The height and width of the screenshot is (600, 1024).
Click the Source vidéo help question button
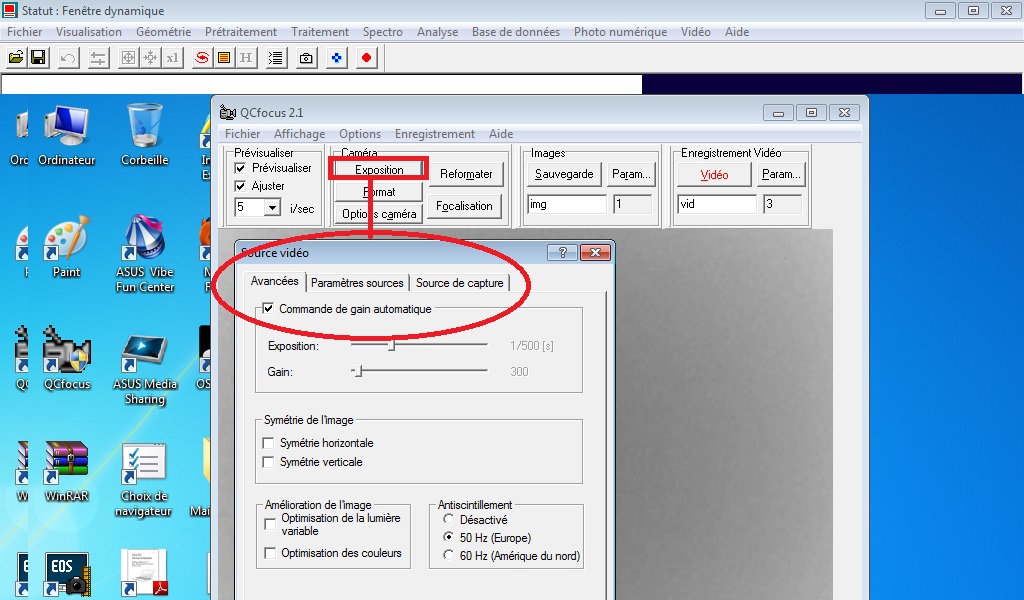[x=562, y=253]
